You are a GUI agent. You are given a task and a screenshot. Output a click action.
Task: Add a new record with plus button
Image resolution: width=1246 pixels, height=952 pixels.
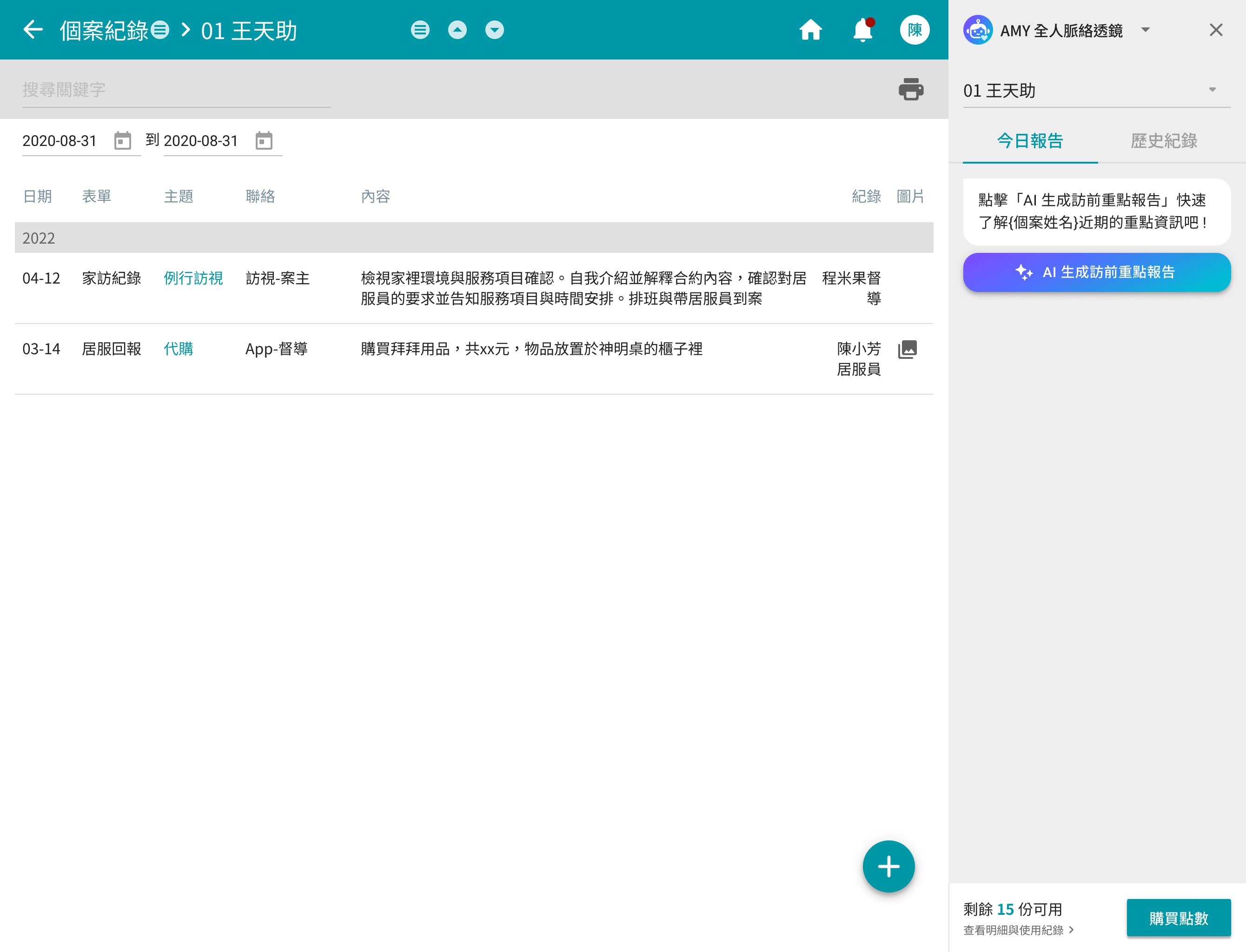coord(888,866)
